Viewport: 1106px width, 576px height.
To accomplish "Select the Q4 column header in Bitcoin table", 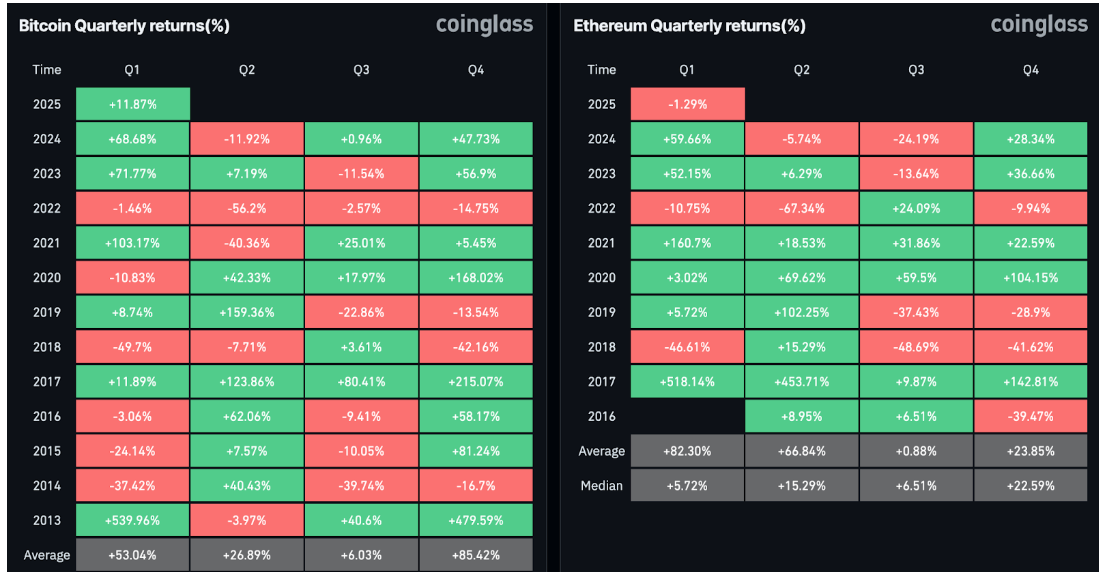I will pos(476,70).
